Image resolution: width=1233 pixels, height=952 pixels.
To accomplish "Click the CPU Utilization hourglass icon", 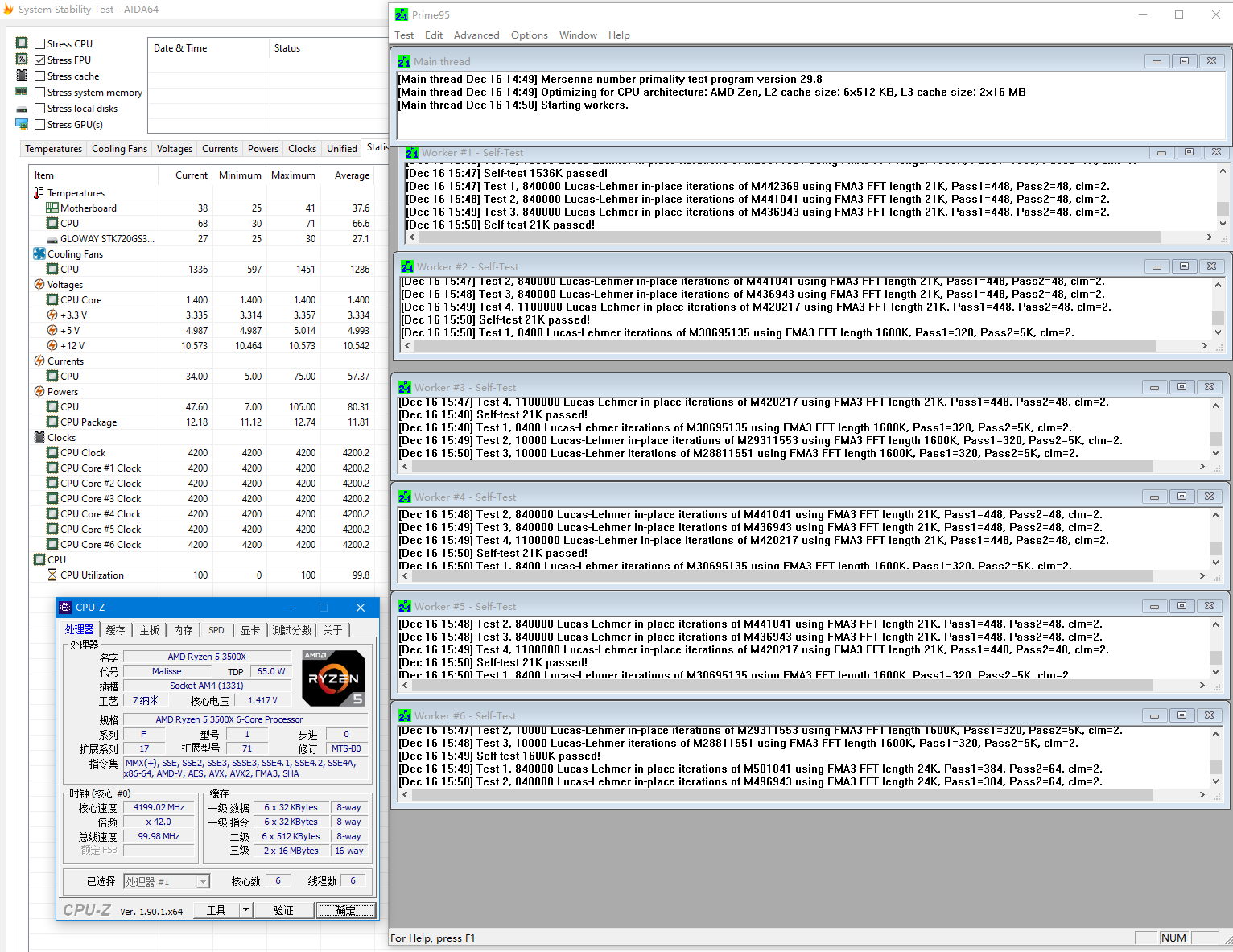I will pos(52,575).
